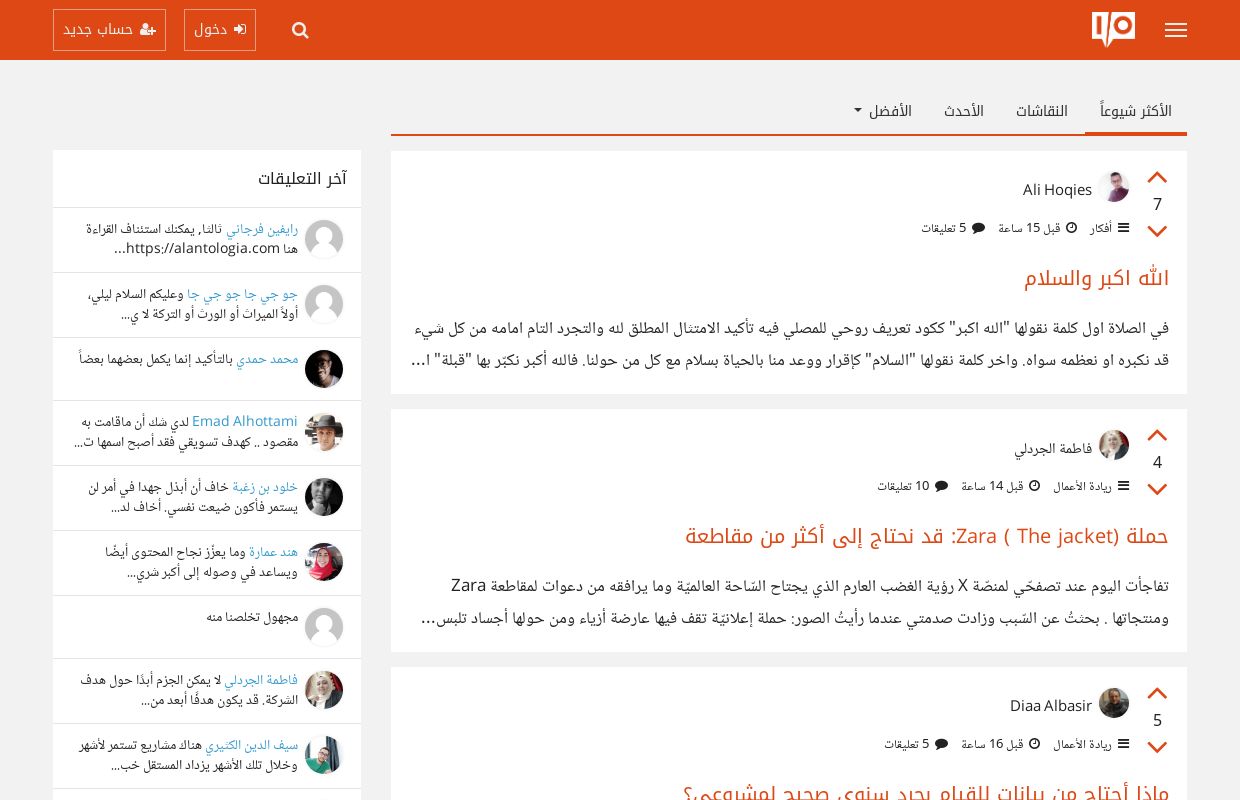Upvote the Zara campaign post

[1157, 436]
